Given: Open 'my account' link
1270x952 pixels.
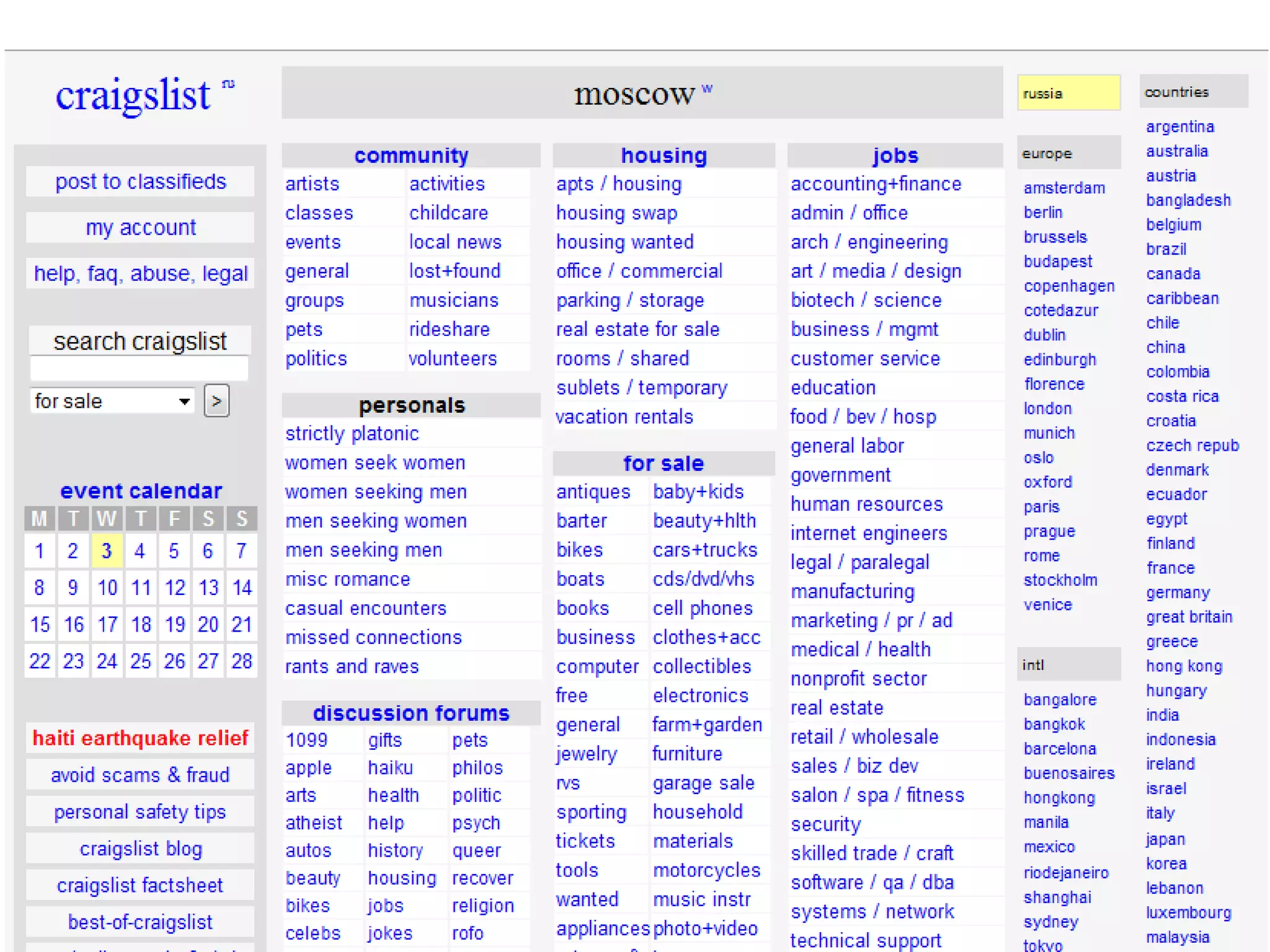Looking at the screenshot, I should pos(141,227).
